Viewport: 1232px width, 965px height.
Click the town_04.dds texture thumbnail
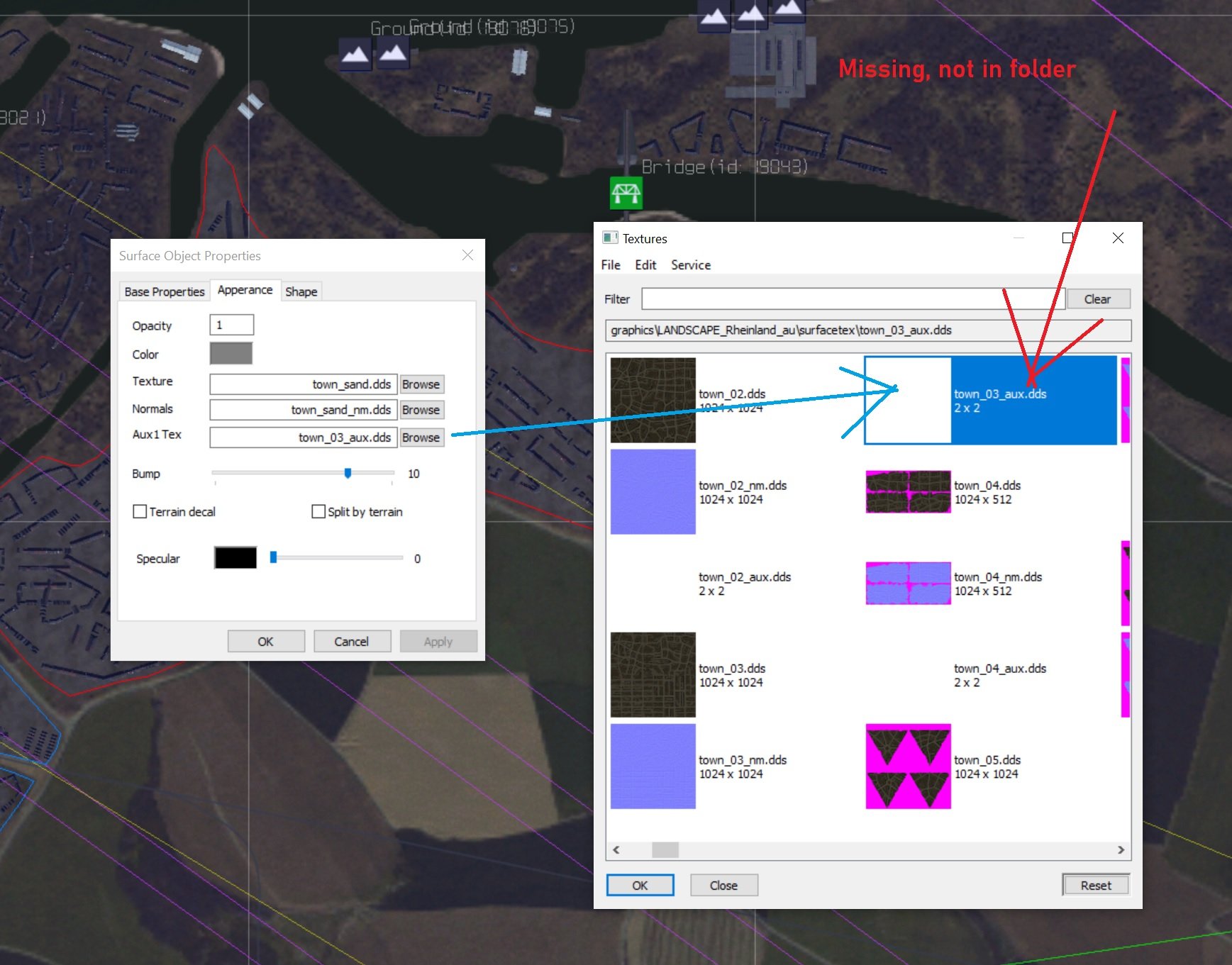pos(908,491)
